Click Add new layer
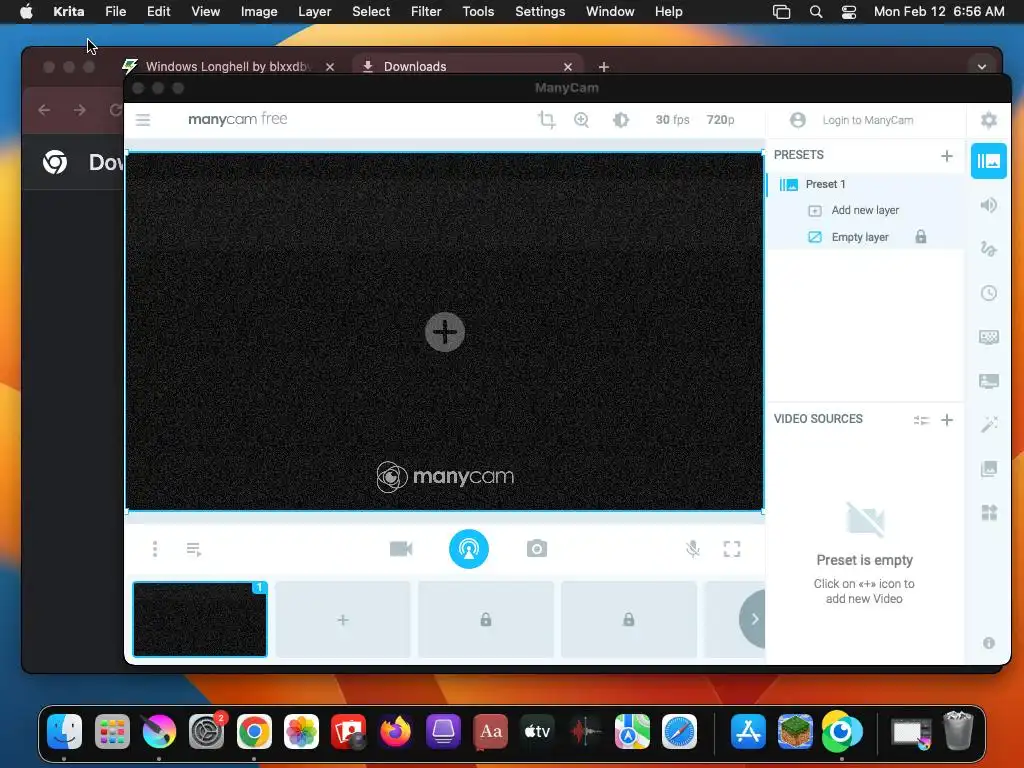Image resolution: width=1024 pixels, height=768 pixels. point(865,210)
